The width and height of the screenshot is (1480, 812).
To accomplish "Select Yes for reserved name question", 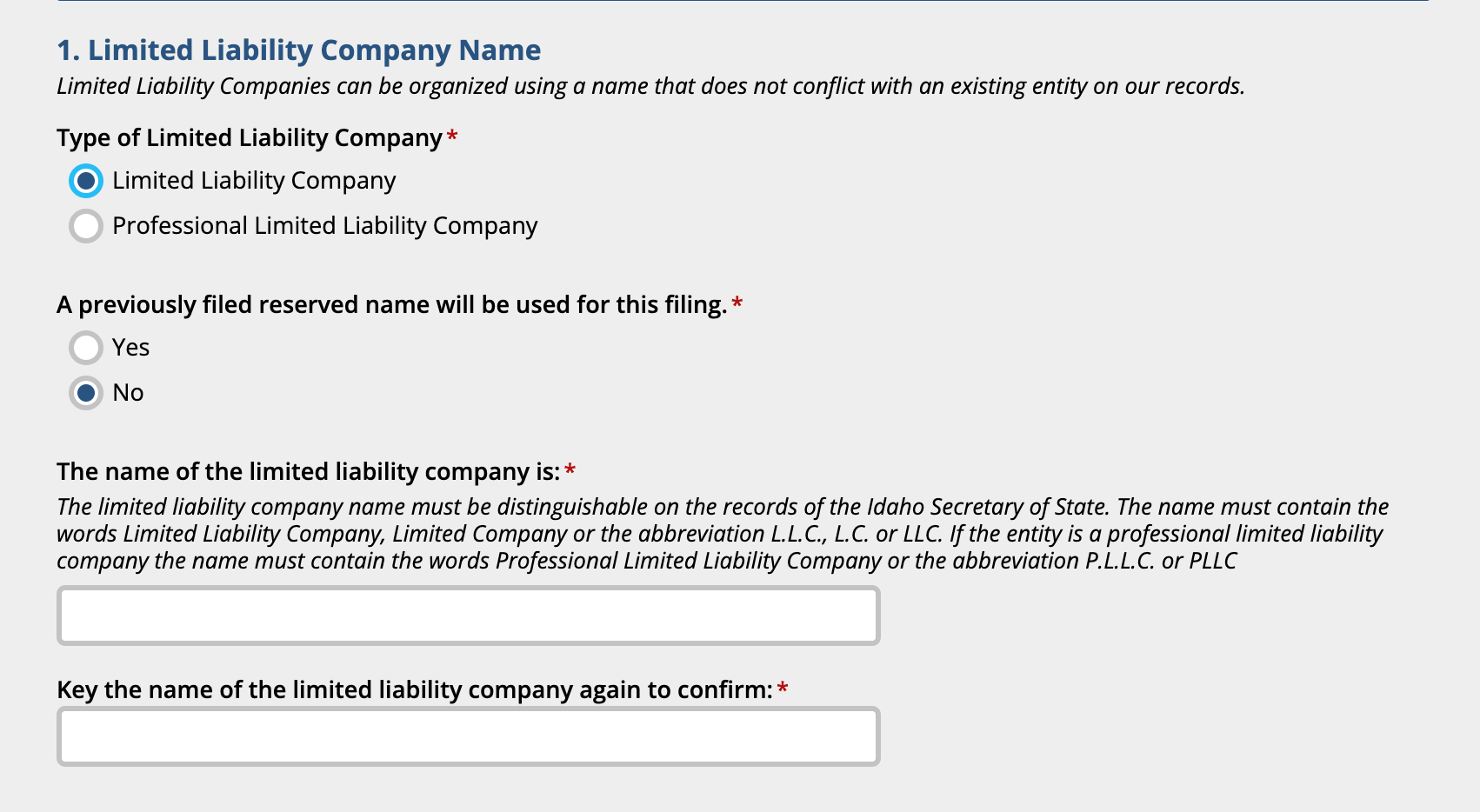I will [85, 348].
